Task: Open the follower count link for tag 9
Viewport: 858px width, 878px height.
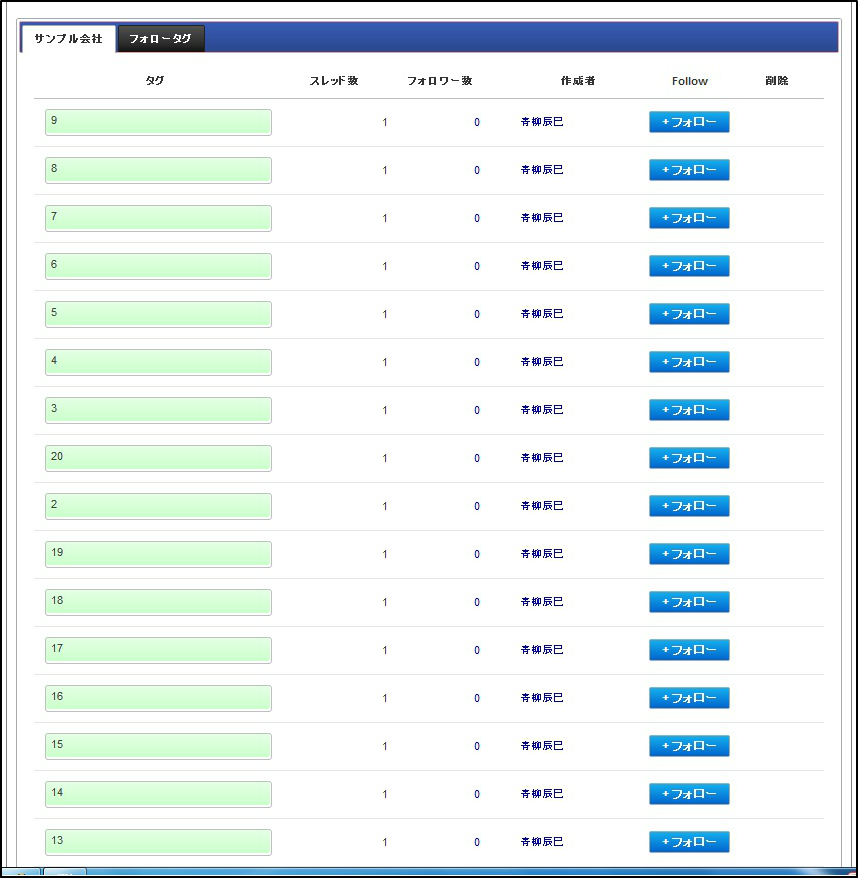Action: coord(477,122)
